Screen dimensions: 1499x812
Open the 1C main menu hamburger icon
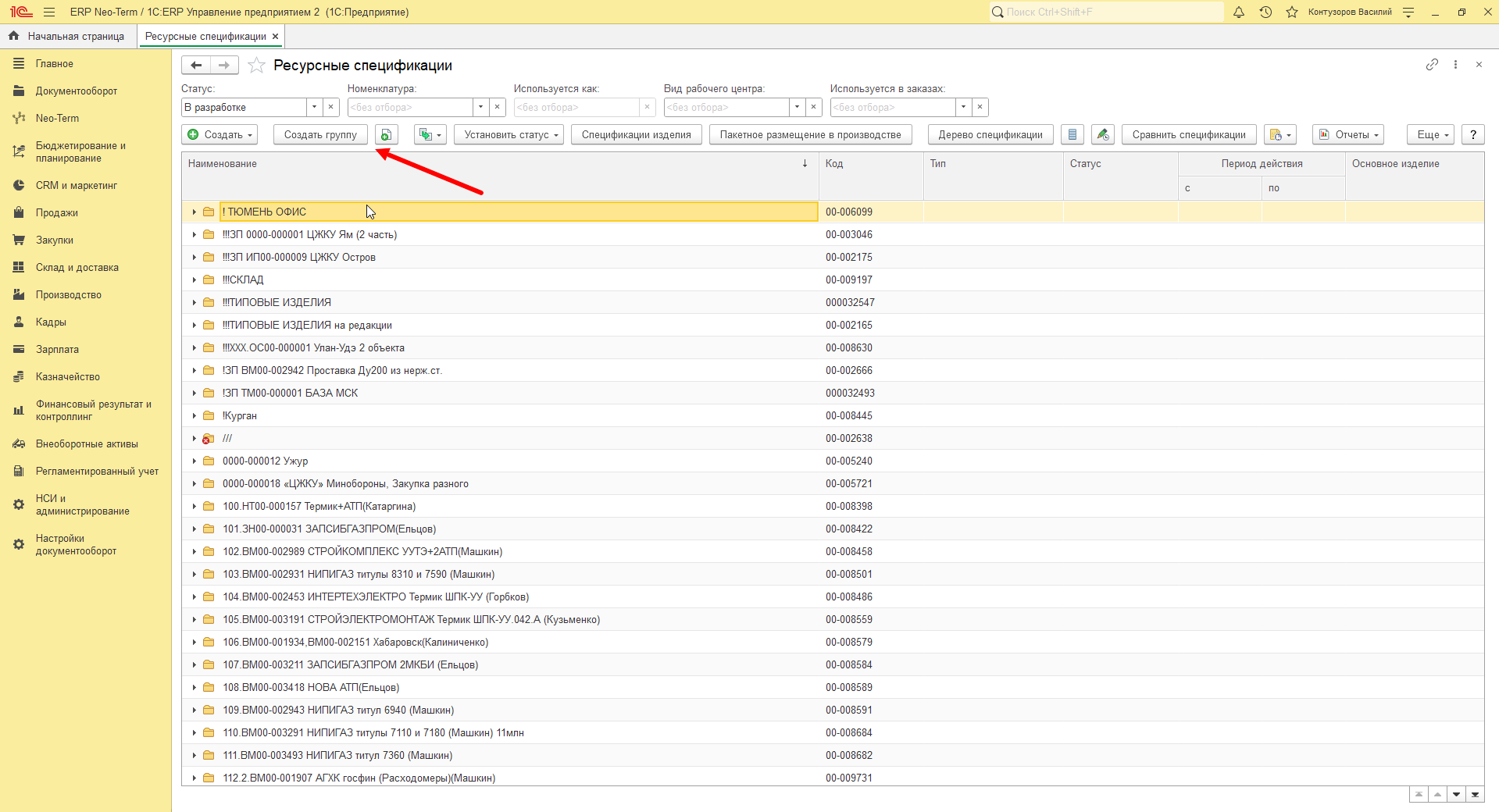click(49, 12)
